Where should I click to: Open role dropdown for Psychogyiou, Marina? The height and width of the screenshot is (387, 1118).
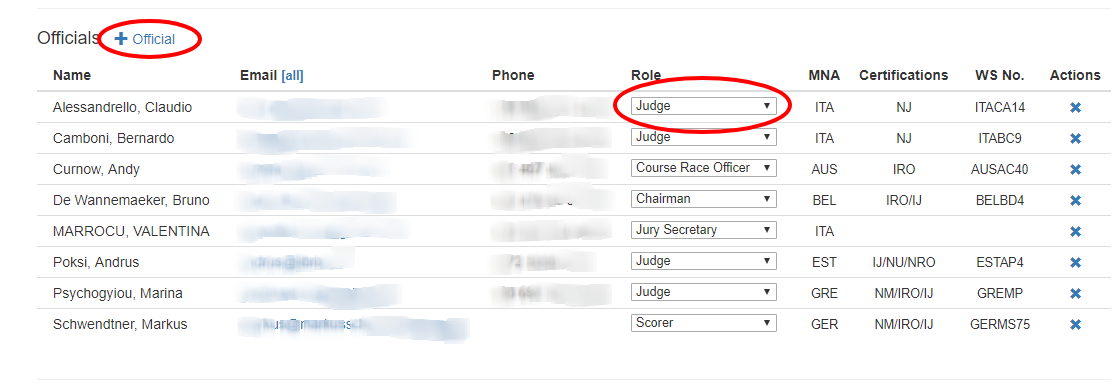(x=704, y=292)
